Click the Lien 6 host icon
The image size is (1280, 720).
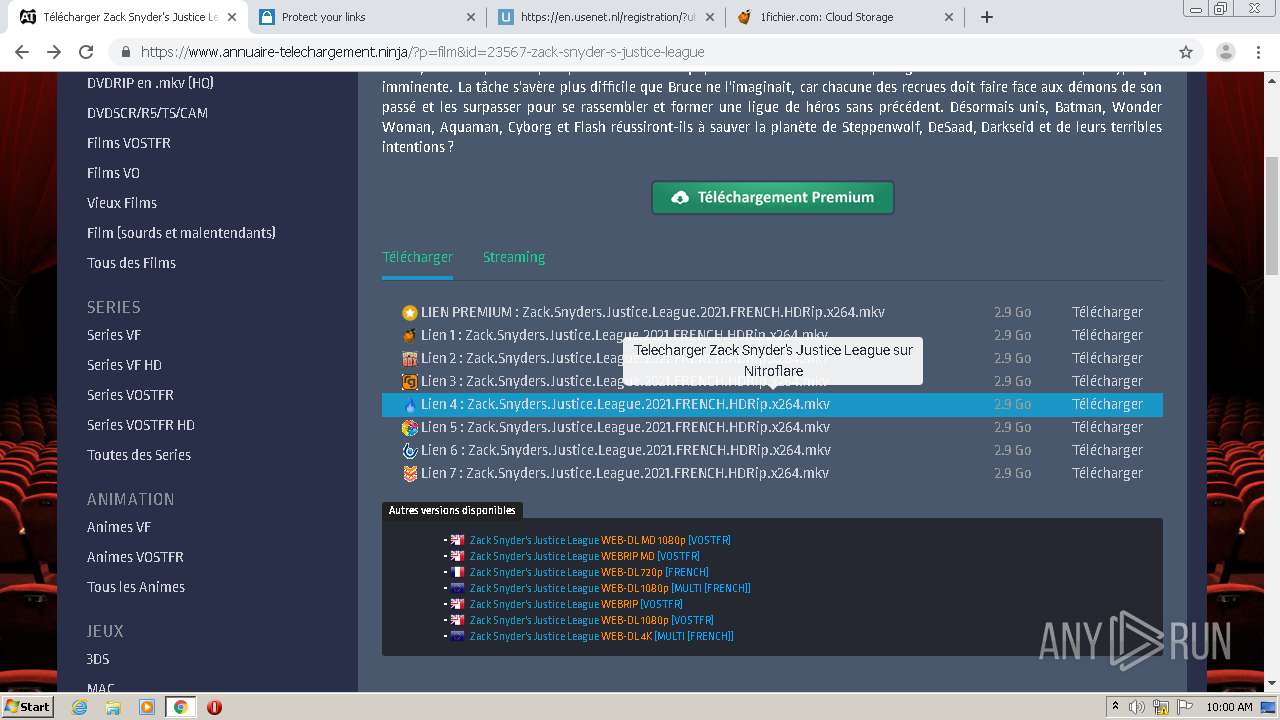(409, 451)
